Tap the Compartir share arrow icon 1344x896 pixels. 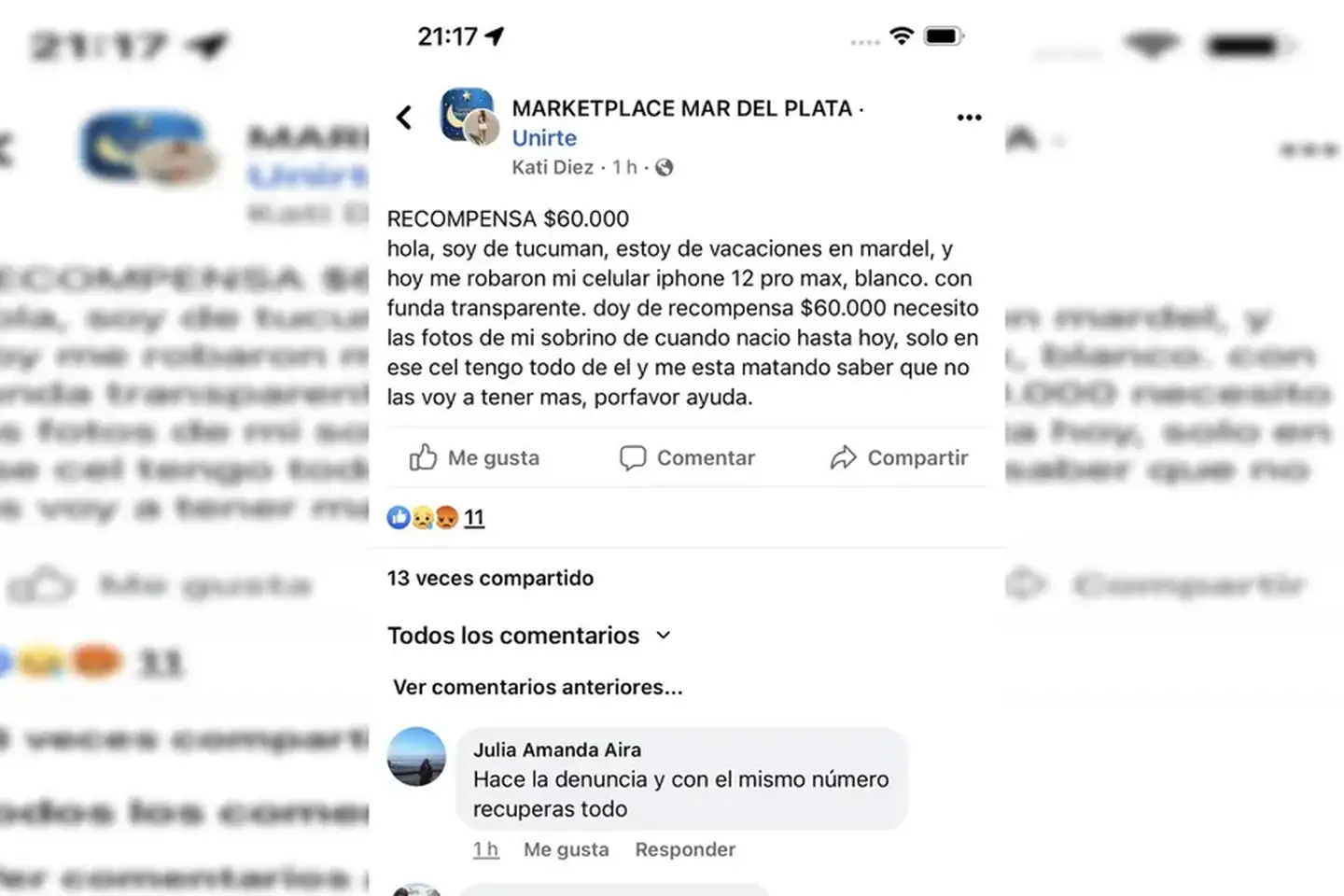[x=843, y=457]
